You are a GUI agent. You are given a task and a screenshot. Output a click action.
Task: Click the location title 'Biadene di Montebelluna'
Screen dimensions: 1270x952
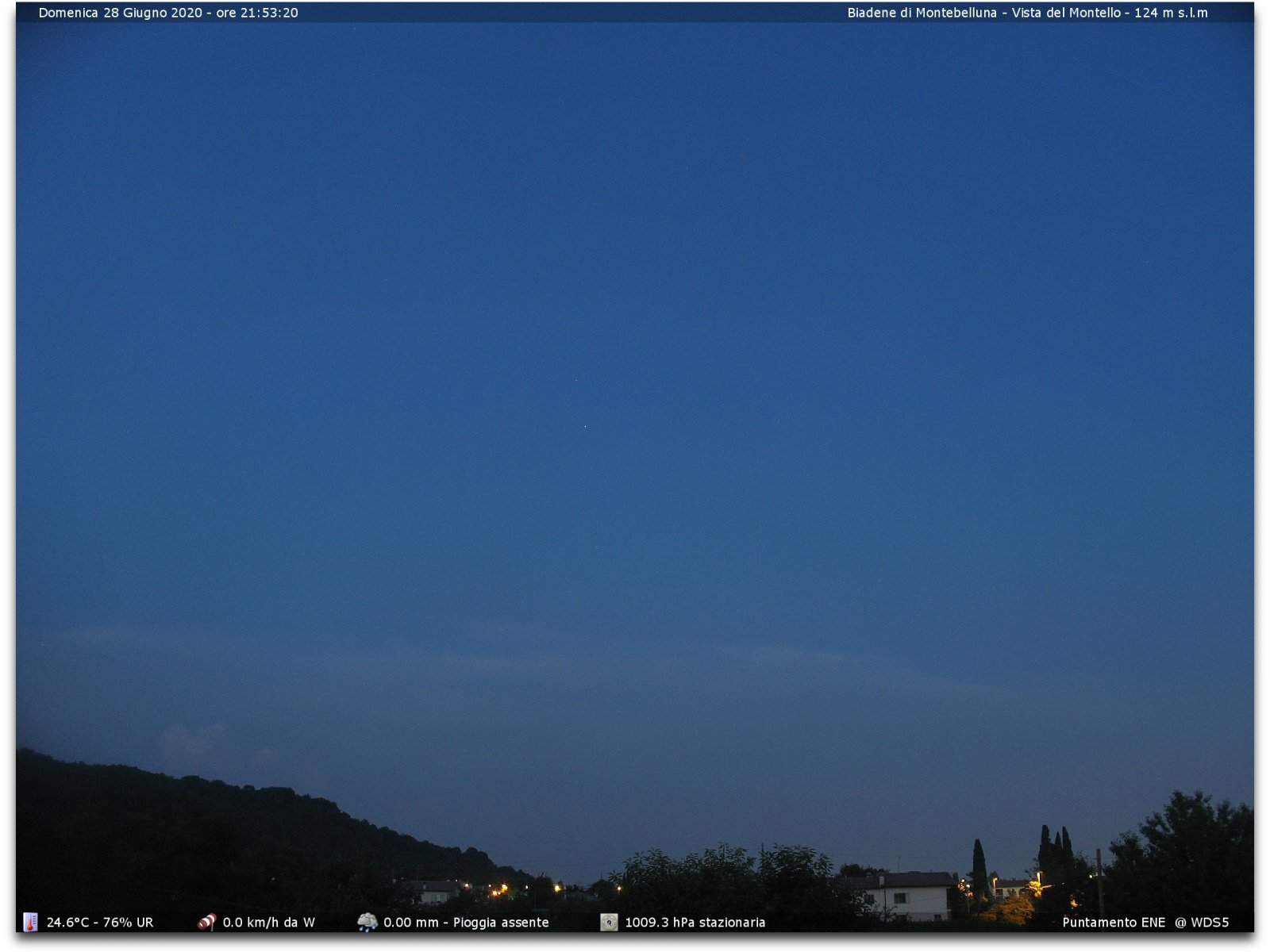tap(922, 13)
